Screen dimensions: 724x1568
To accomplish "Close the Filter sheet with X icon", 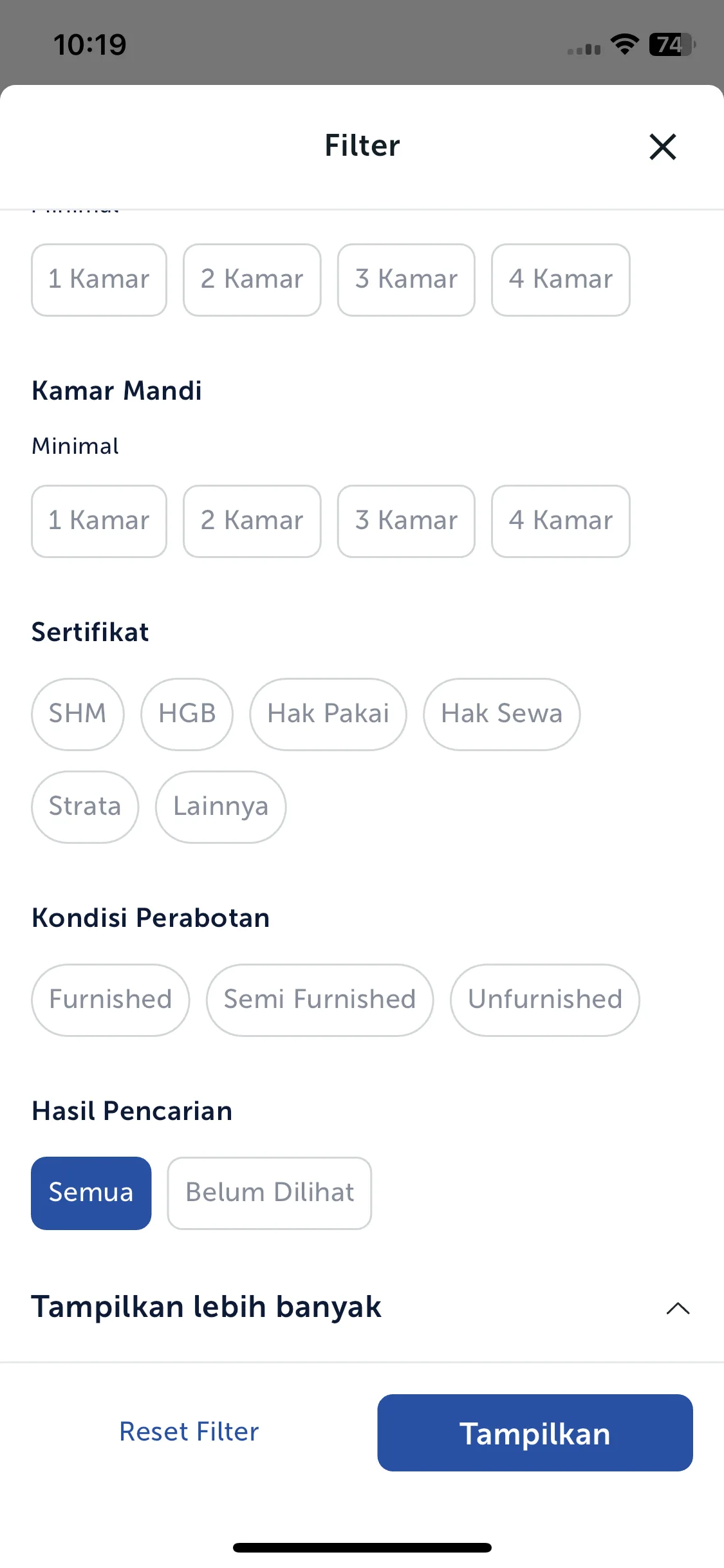I will (x=662, y=147).
